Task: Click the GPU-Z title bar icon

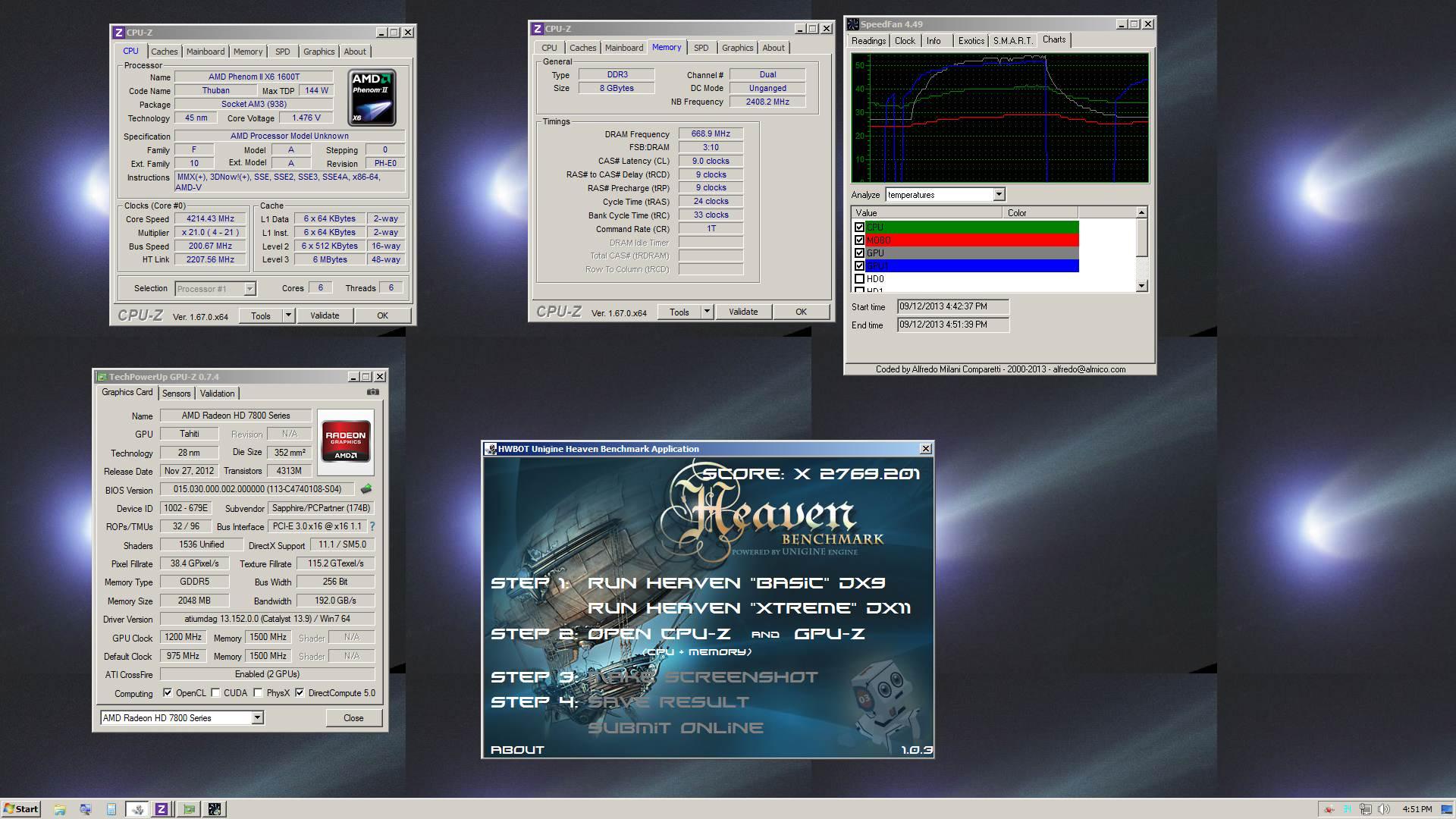Action: pos(102,377)
